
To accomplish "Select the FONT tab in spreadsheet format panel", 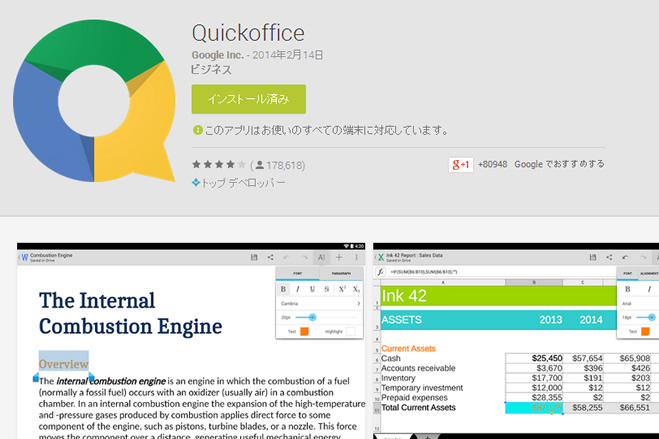I will tap(627, 273).
